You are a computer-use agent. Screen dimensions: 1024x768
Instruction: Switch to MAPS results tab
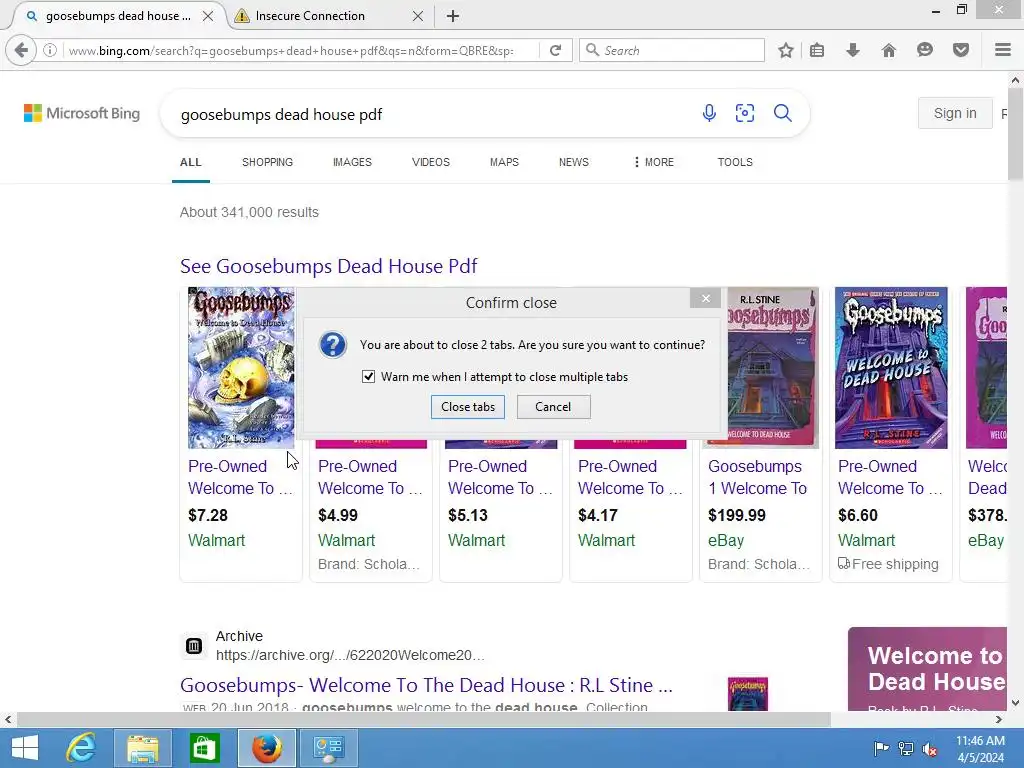tap(504, 162)
